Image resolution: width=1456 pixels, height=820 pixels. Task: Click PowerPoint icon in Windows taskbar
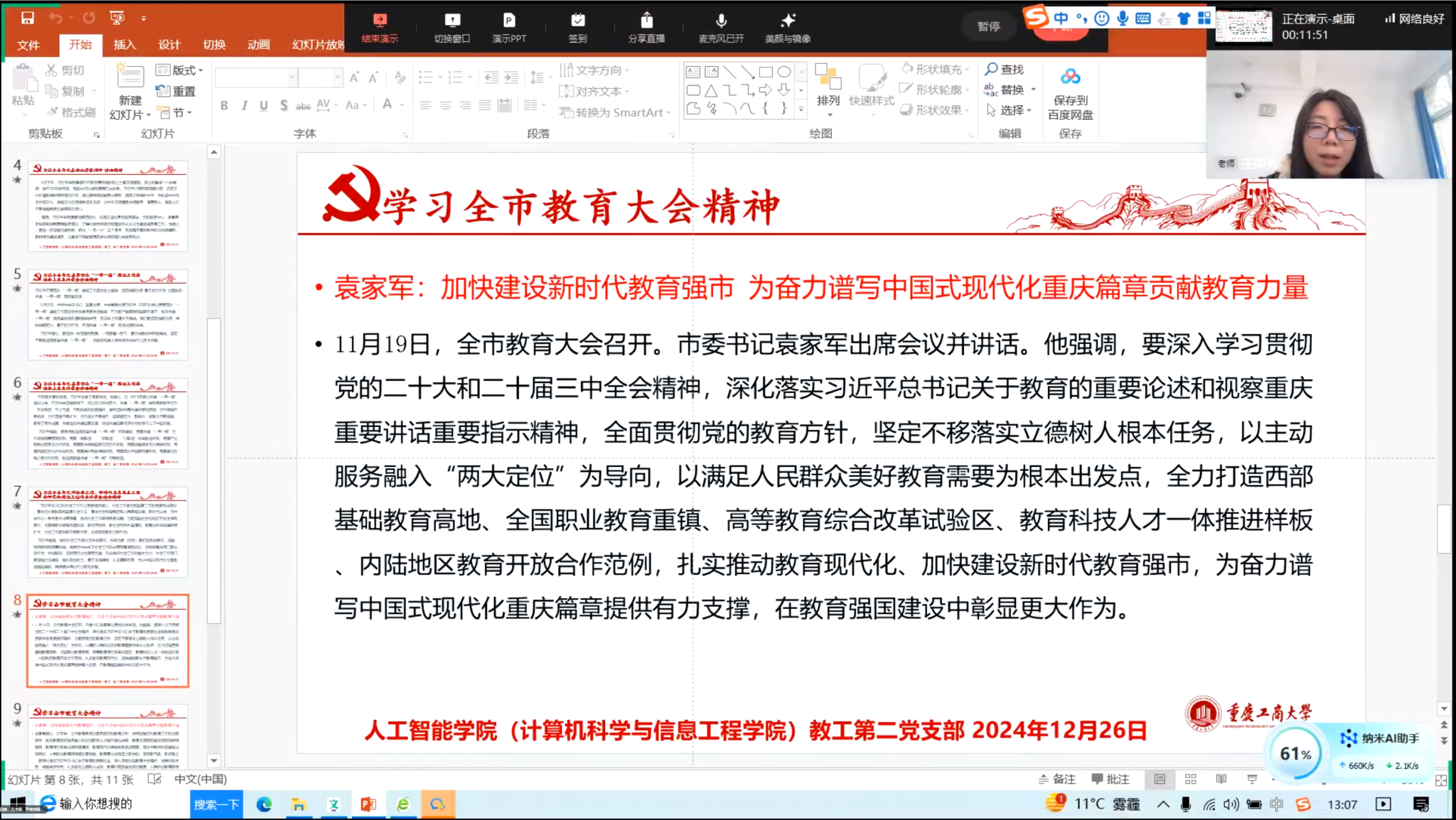(x=368, y=804)
